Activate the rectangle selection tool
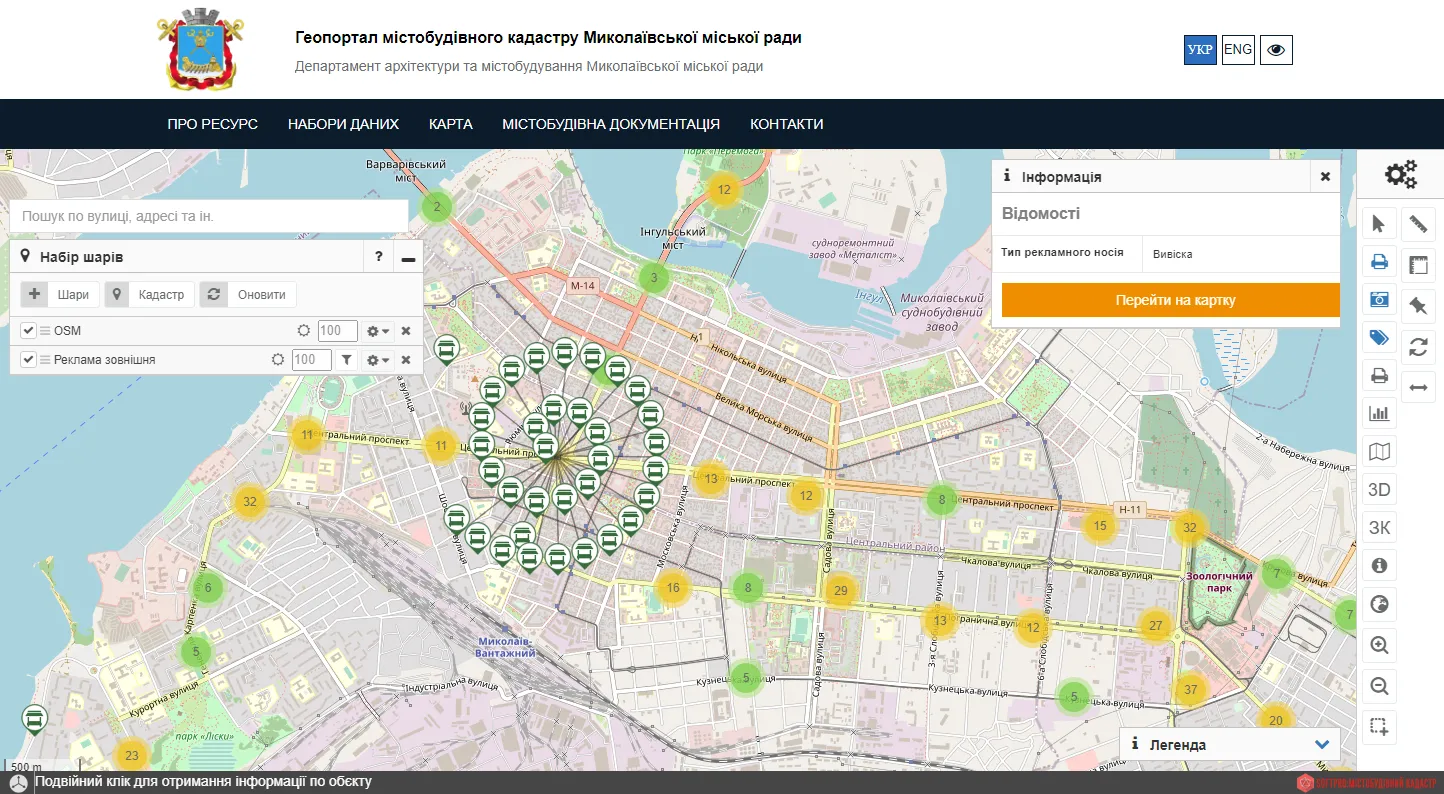 (1379, 727)
